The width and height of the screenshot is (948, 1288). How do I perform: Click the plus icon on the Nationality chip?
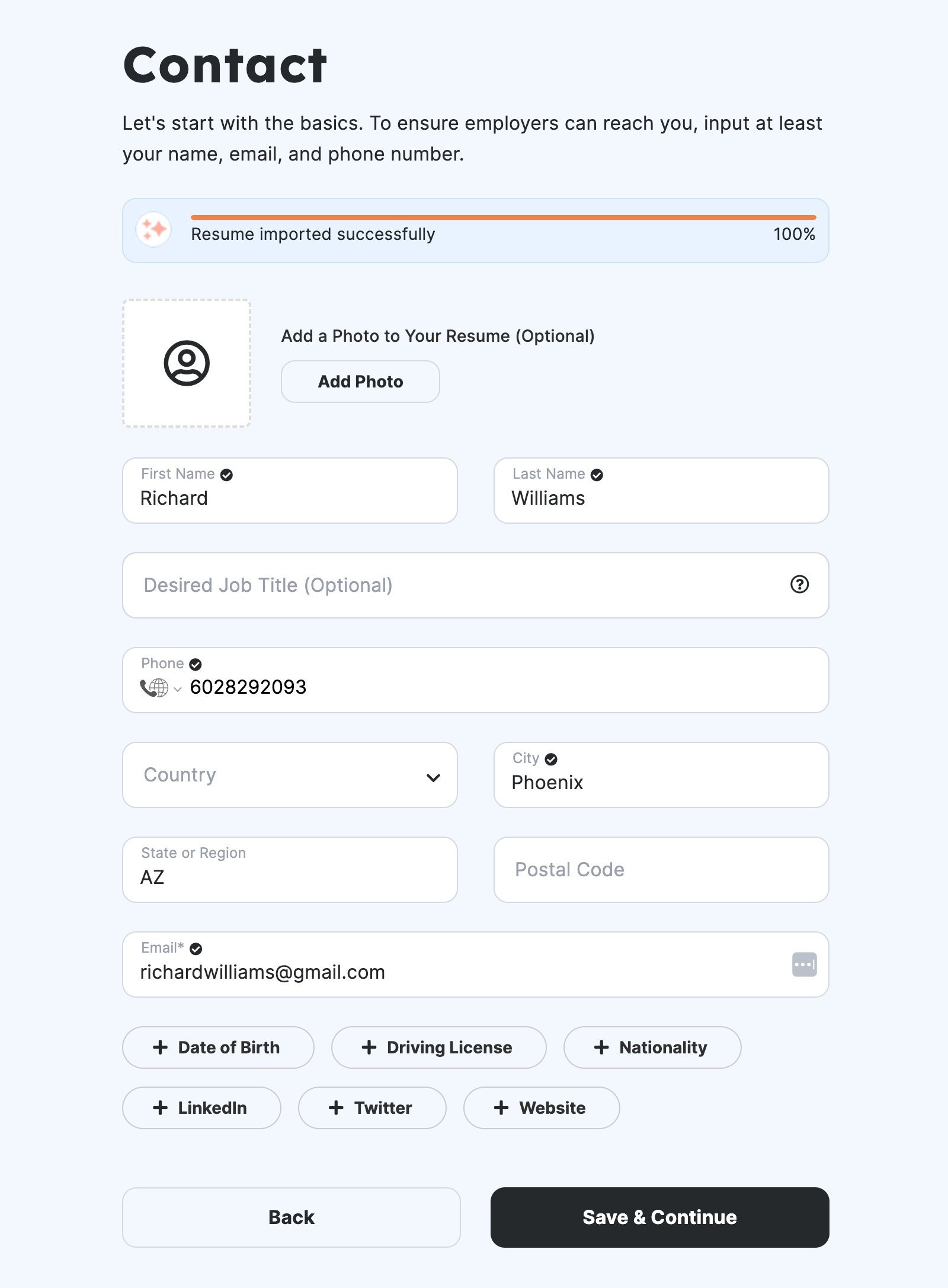[600, 1047]
